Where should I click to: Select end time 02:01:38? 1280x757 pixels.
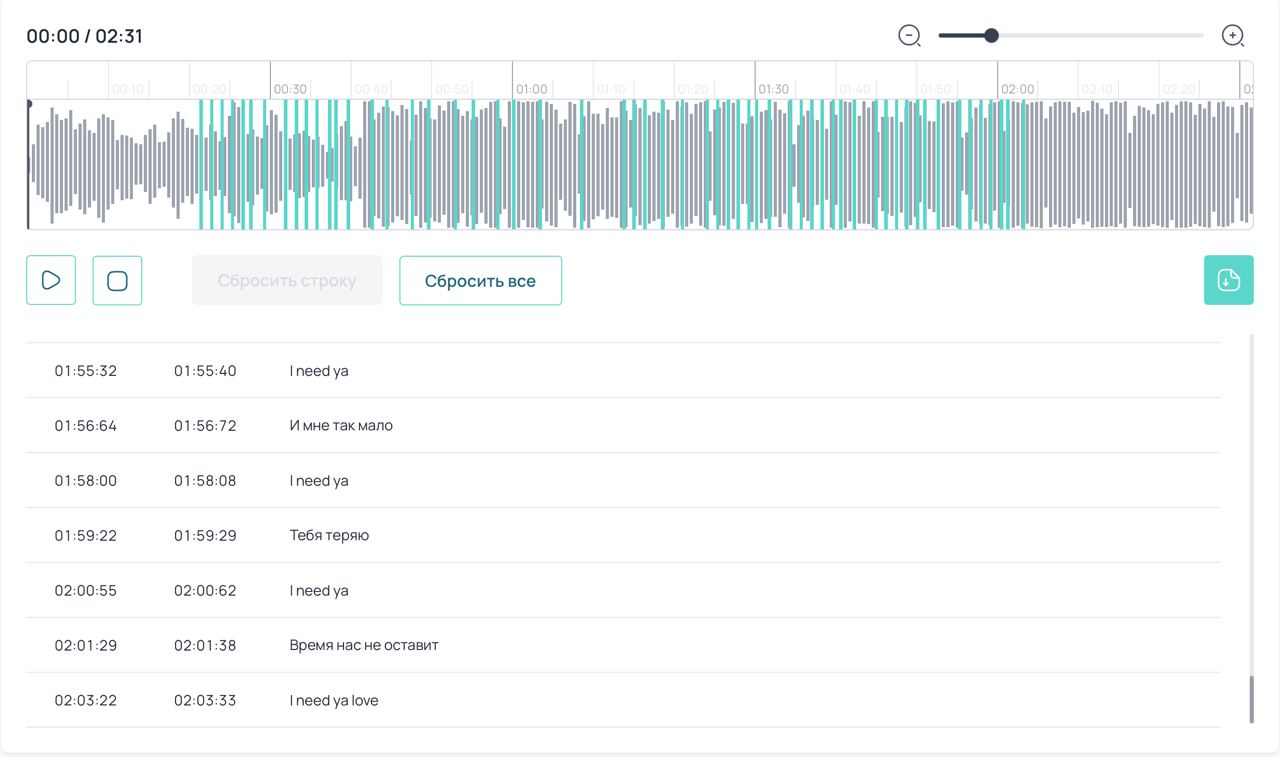pyautogui.click(x=205, y=646)
